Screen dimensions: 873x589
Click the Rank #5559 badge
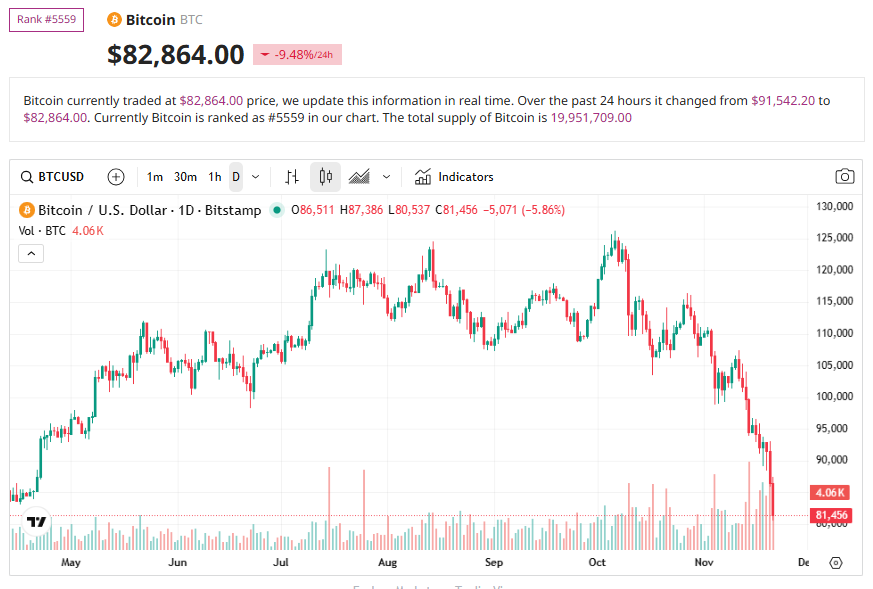point(46,19)
